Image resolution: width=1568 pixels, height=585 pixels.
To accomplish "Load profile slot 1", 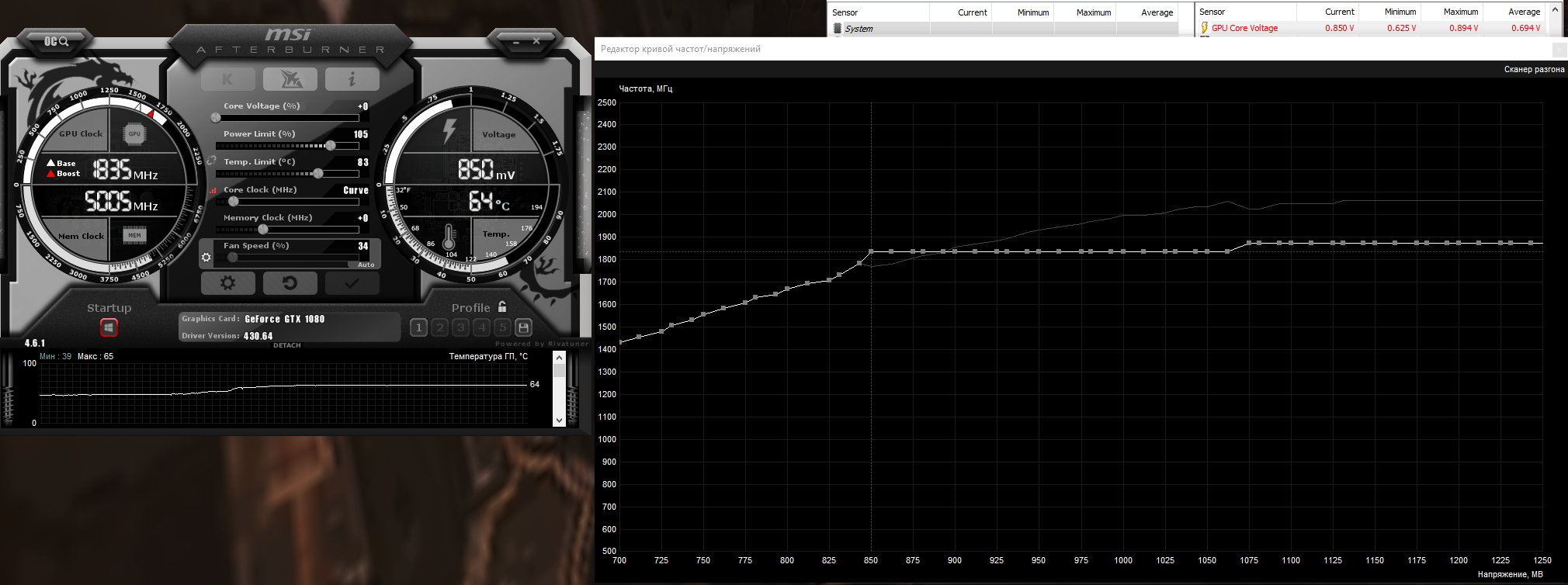I will (419, 327).
